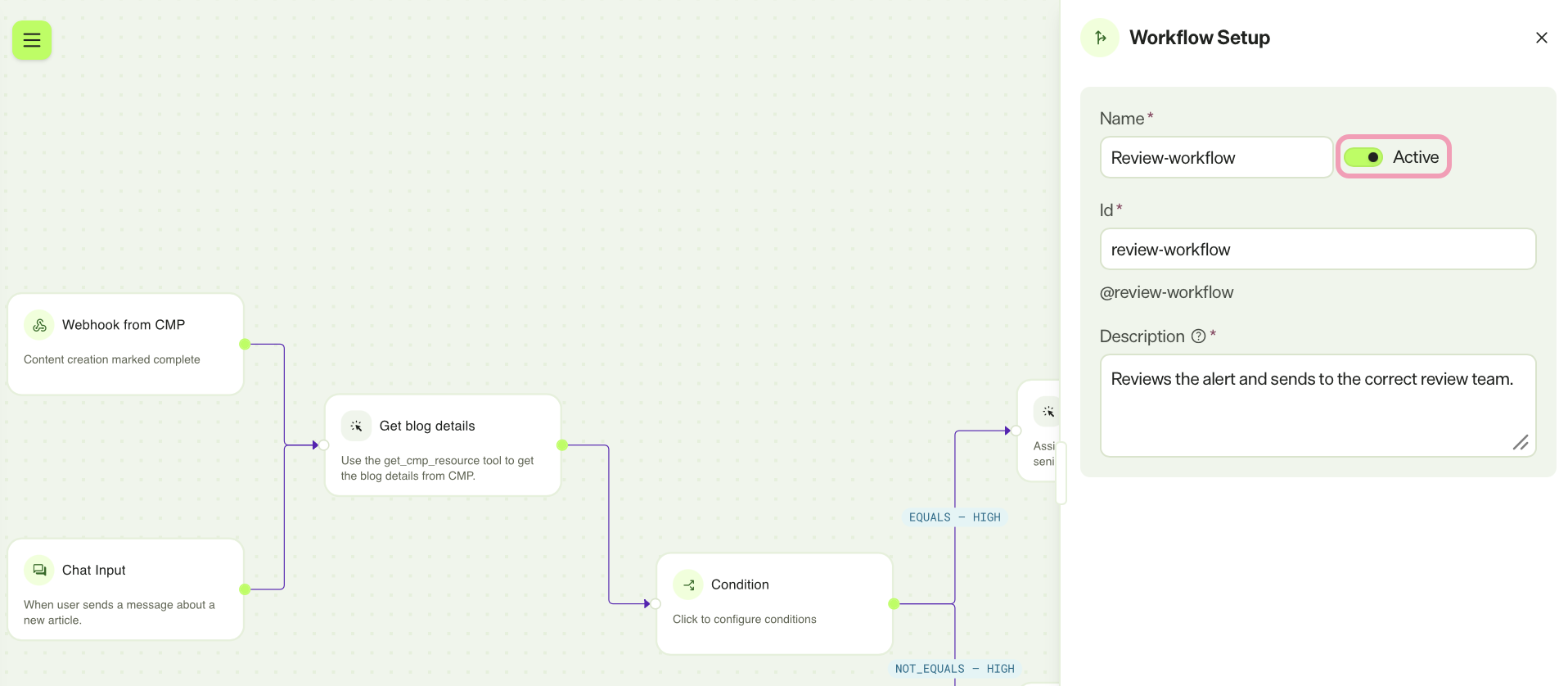Click the Get blog details output connector
The width and height of the screenshot is (1568, 686).
pyautogui.click(x=562, y=445)
